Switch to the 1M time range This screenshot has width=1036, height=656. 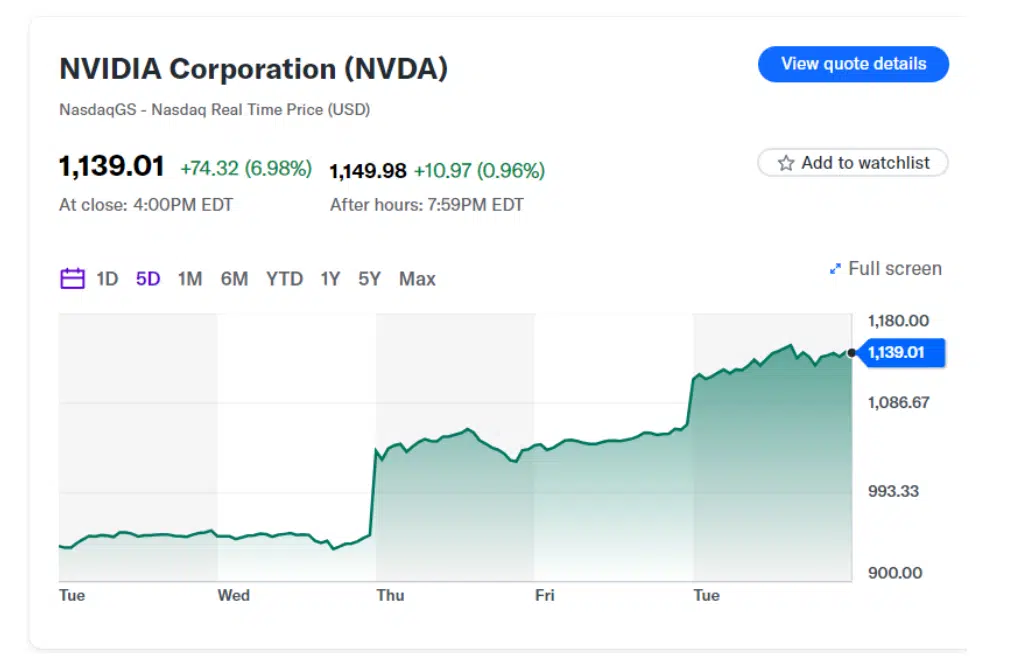tap(188, 279)
